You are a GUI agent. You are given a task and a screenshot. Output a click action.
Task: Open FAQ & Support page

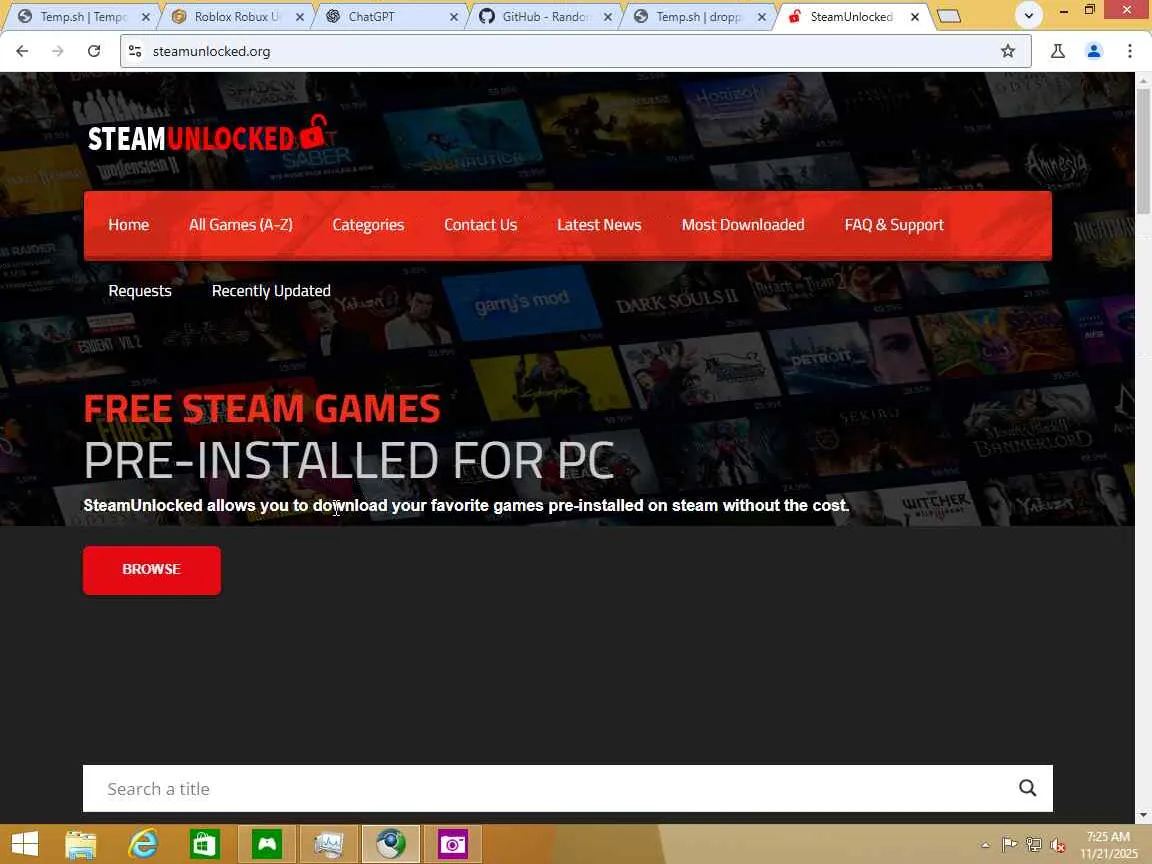(x=894, y=225)
